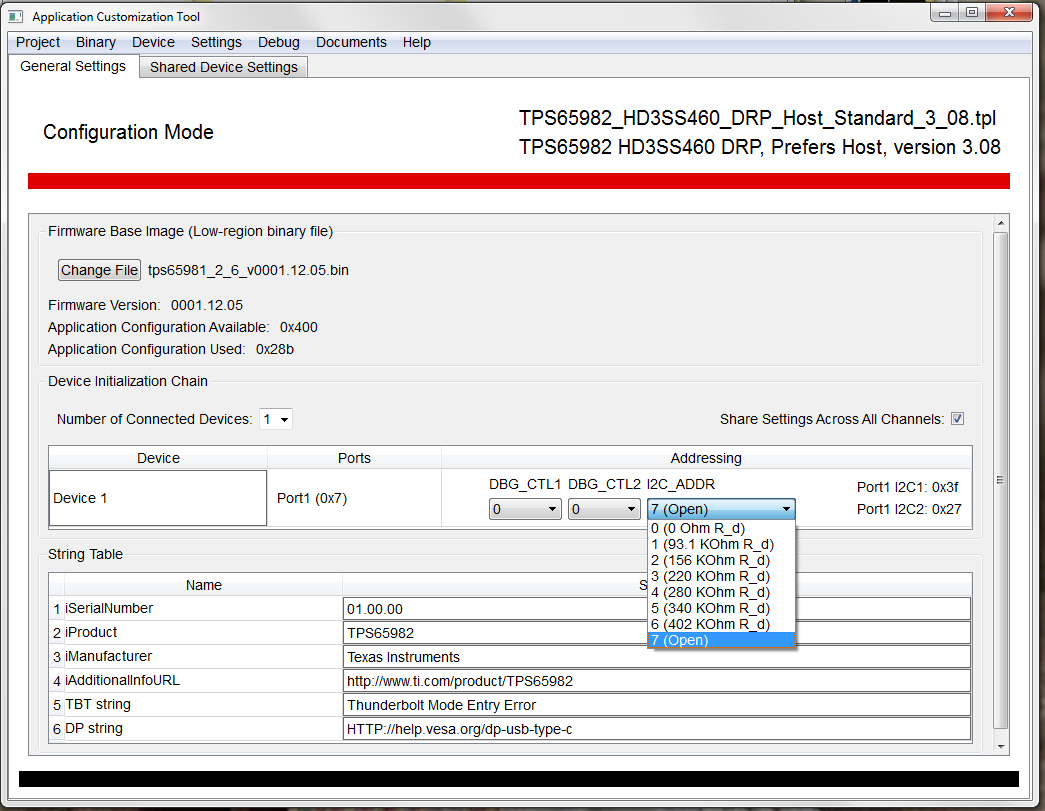Close the Application Customization Tool window
1045x811 pixels.
[1009, 13]
